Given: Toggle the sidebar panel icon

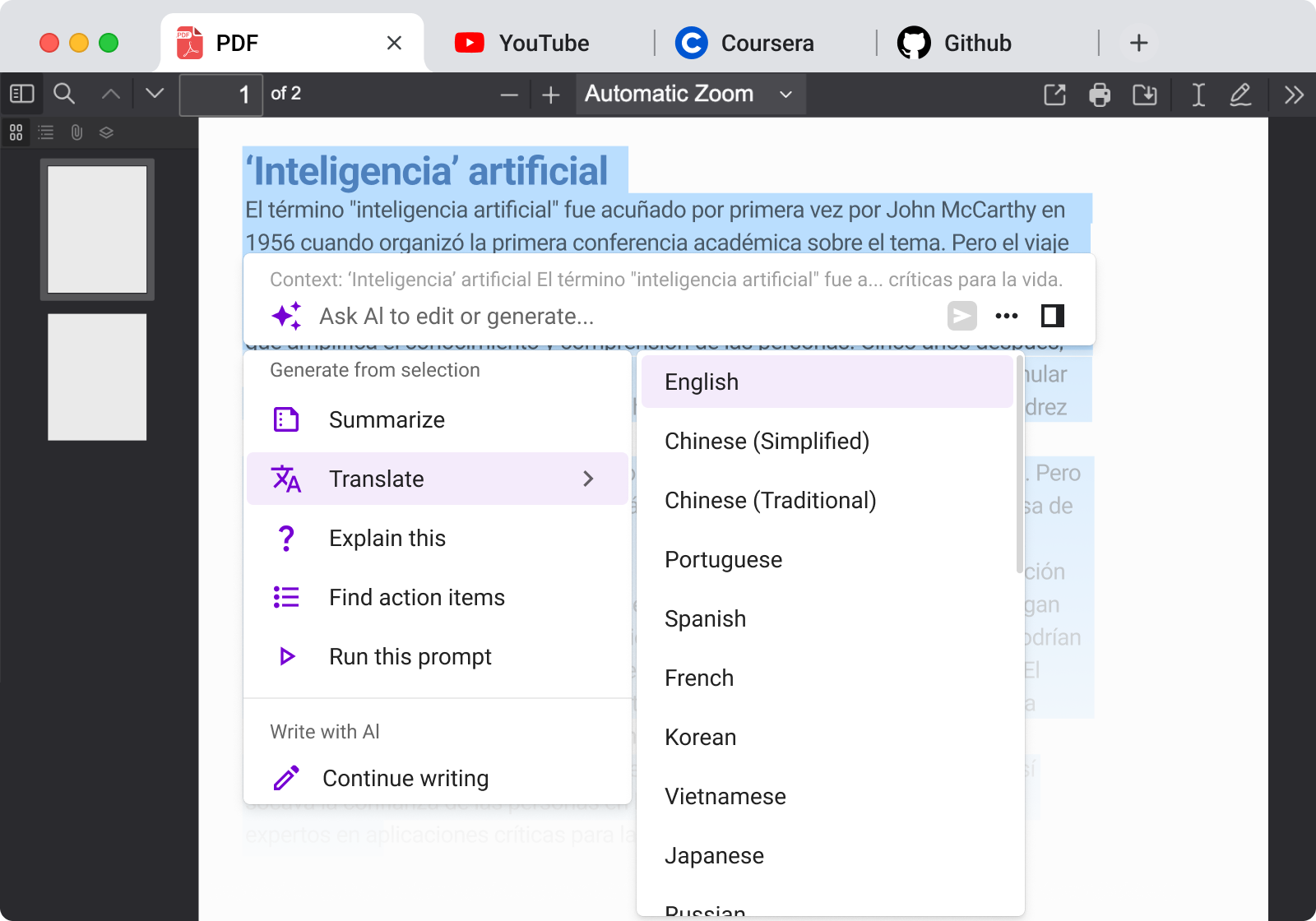Looking at the screenshot, I should point(21,94).
